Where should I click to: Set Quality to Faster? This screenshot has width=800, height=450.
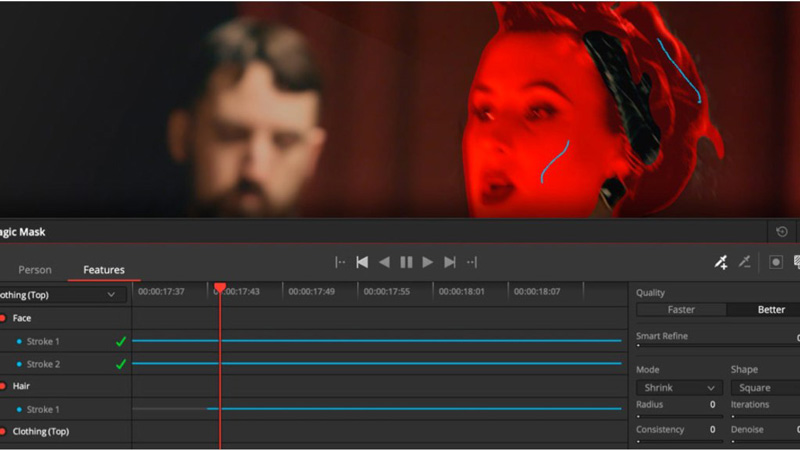(x=681, y=310)
